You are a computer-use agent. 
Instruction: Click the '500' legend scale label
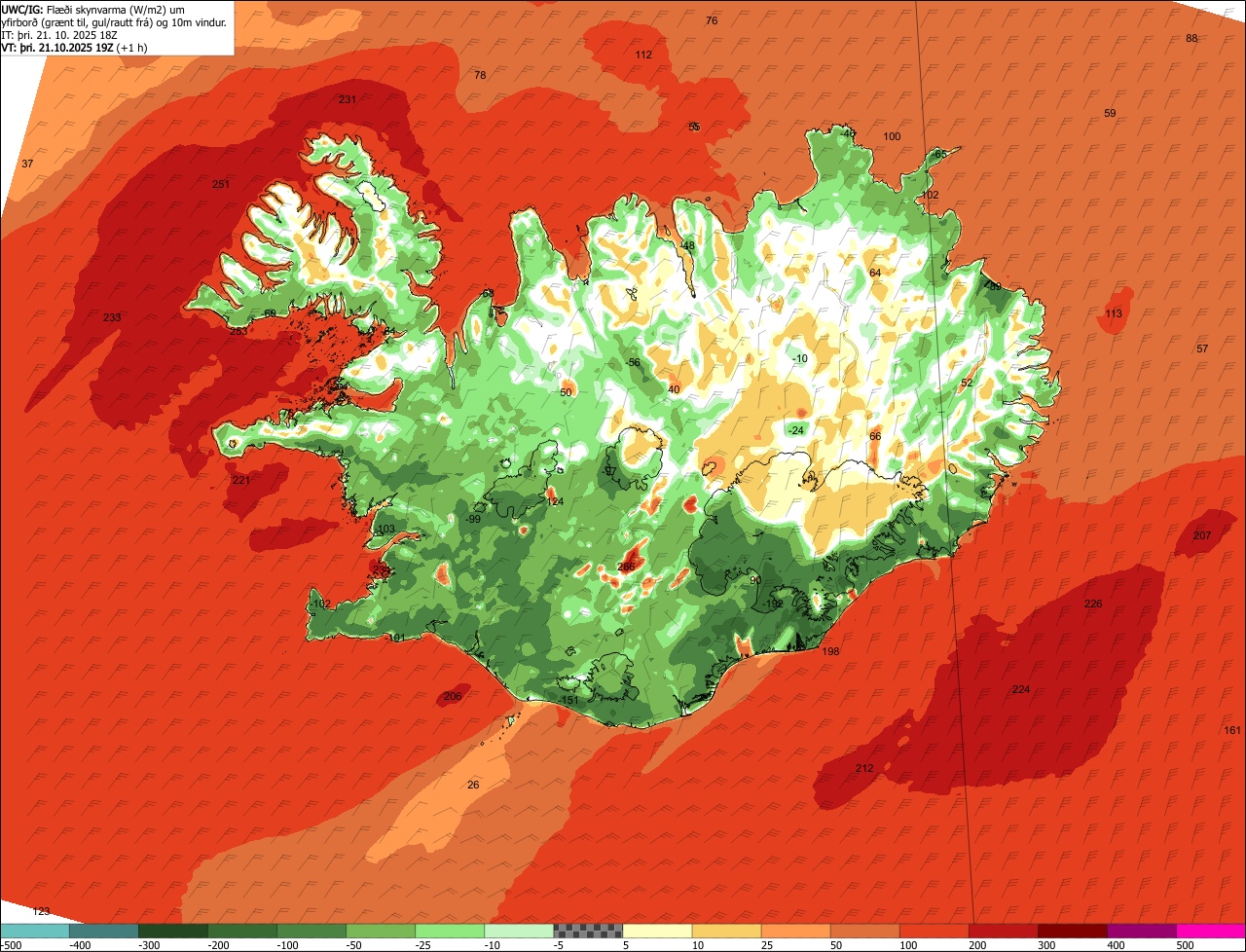point(1187,945)
